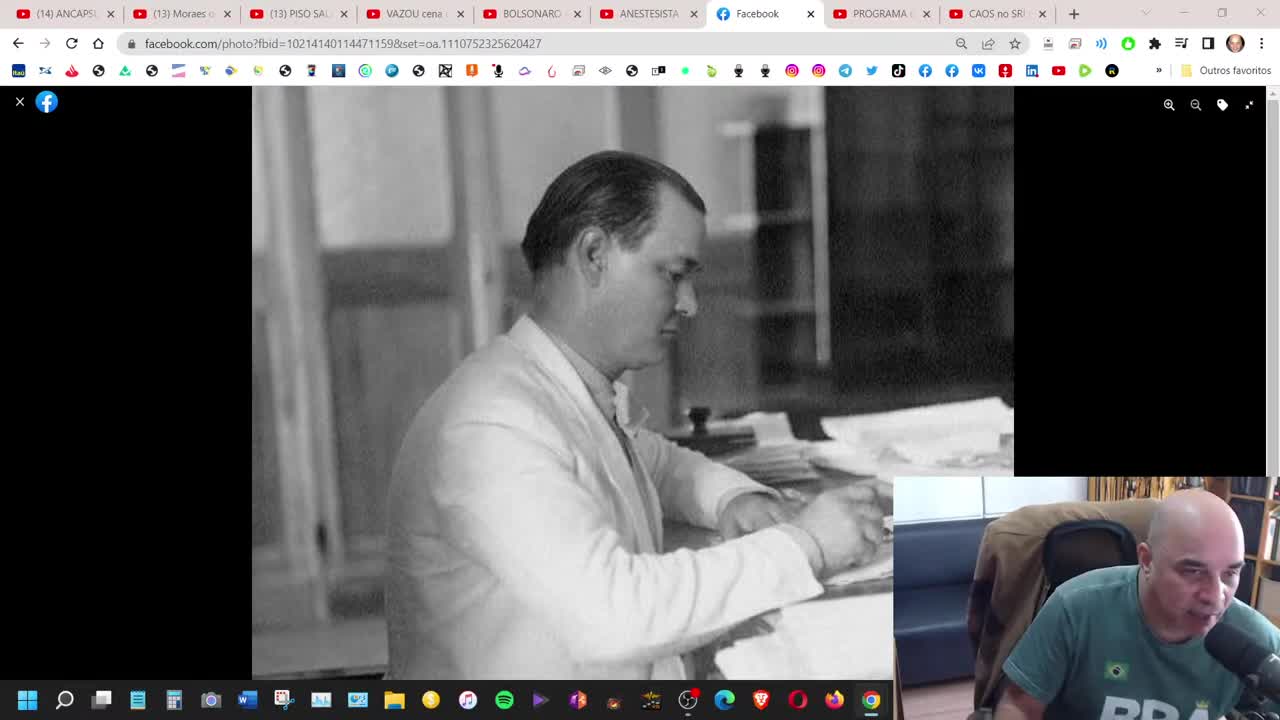Open LinkedIn bookmark
The image size is (1280, 720).
[x=1032, y=71]
